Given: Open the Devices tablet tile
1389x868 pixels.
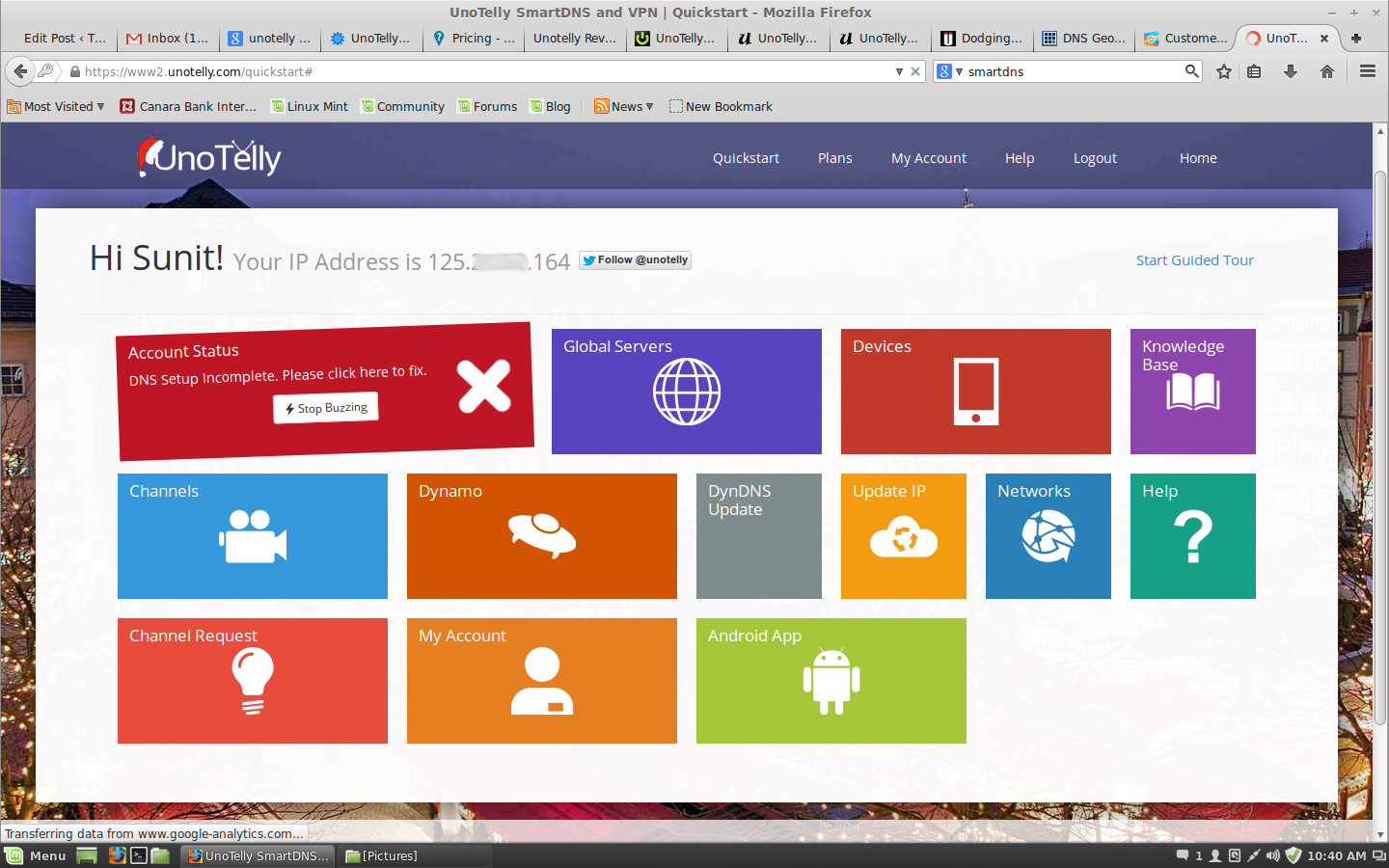Looking at the screenshot, I should click(x=976, y=392).
